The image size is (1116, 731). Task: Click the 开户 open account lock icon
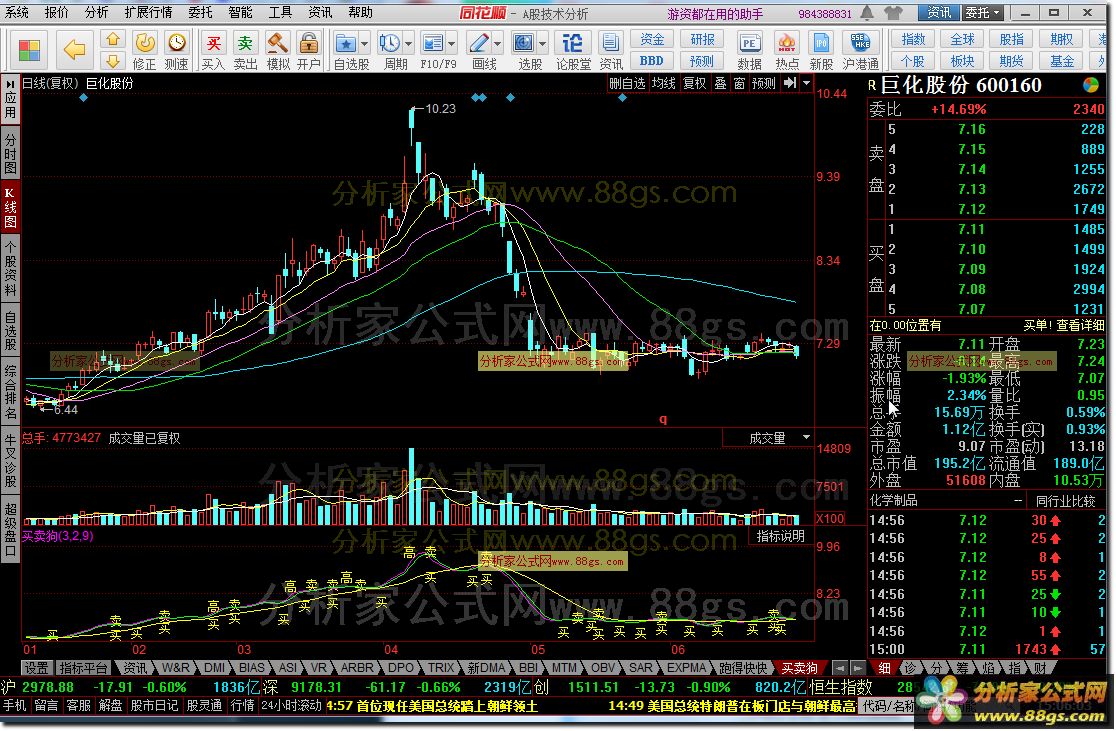tap(309, 51)
